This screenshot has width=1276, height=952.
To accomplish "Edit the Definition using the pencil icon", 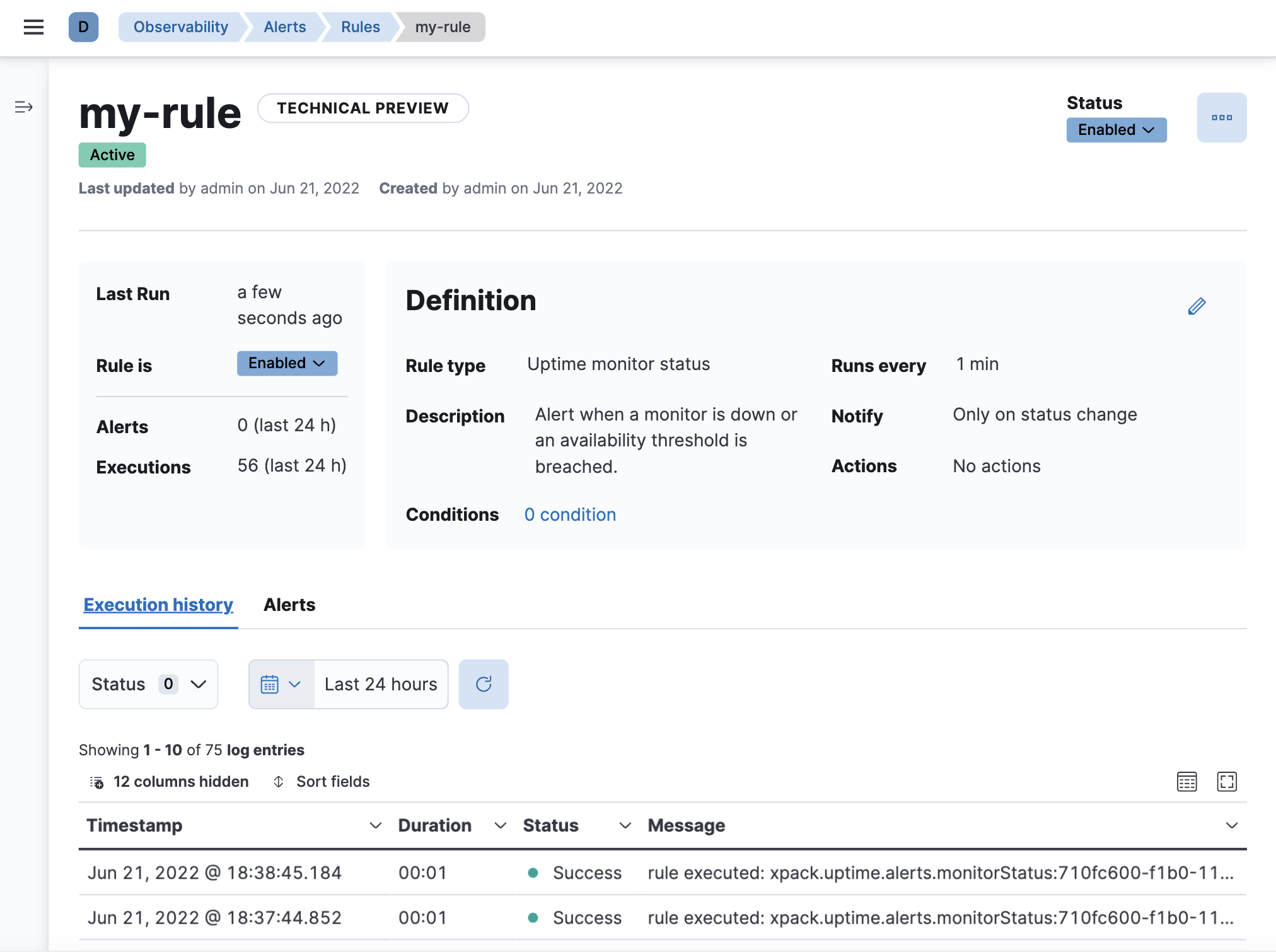I will pyautogui.click(x=1197, y=306).
